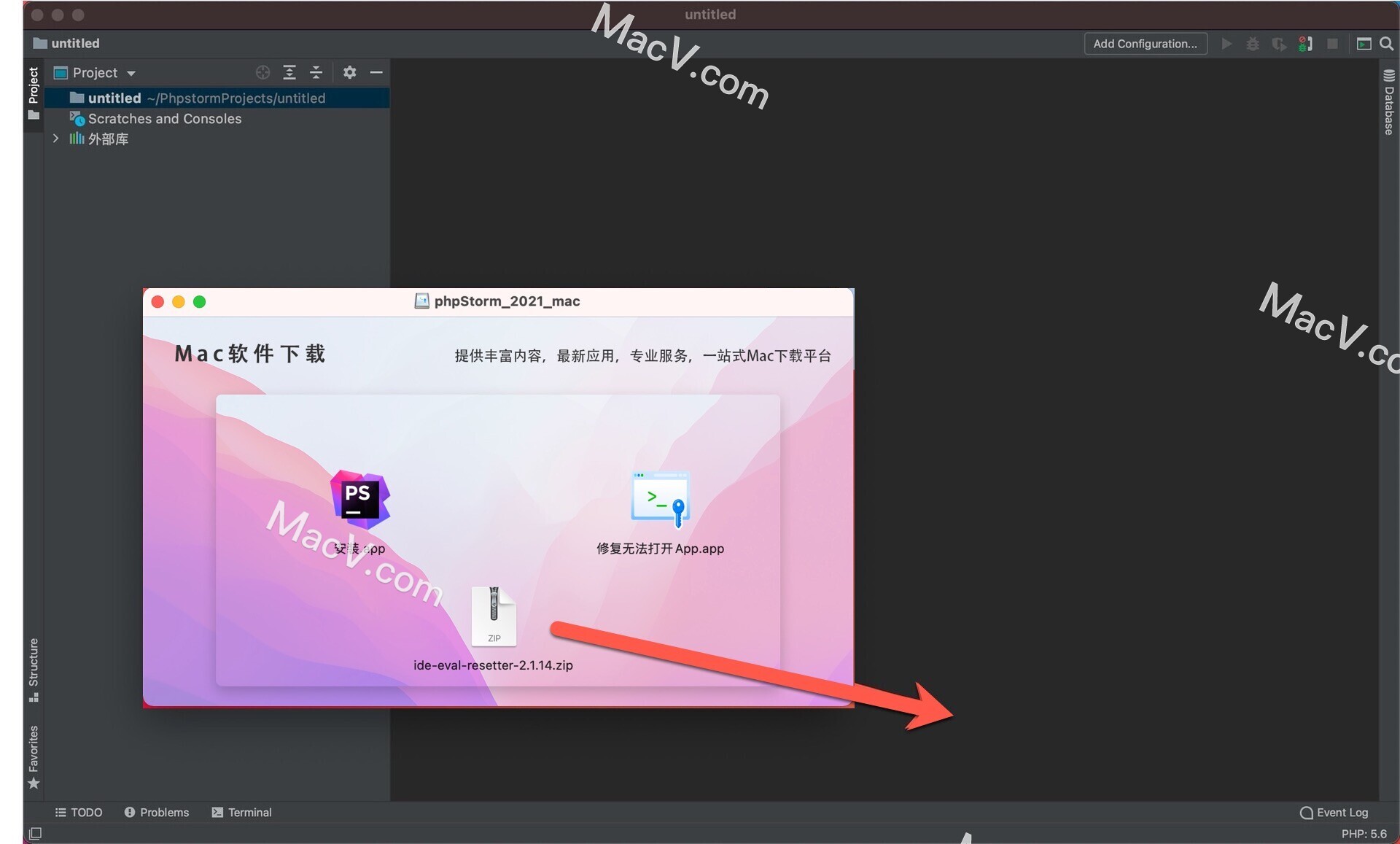
Task: Open the Database tool window tab
Action: 1388,102
